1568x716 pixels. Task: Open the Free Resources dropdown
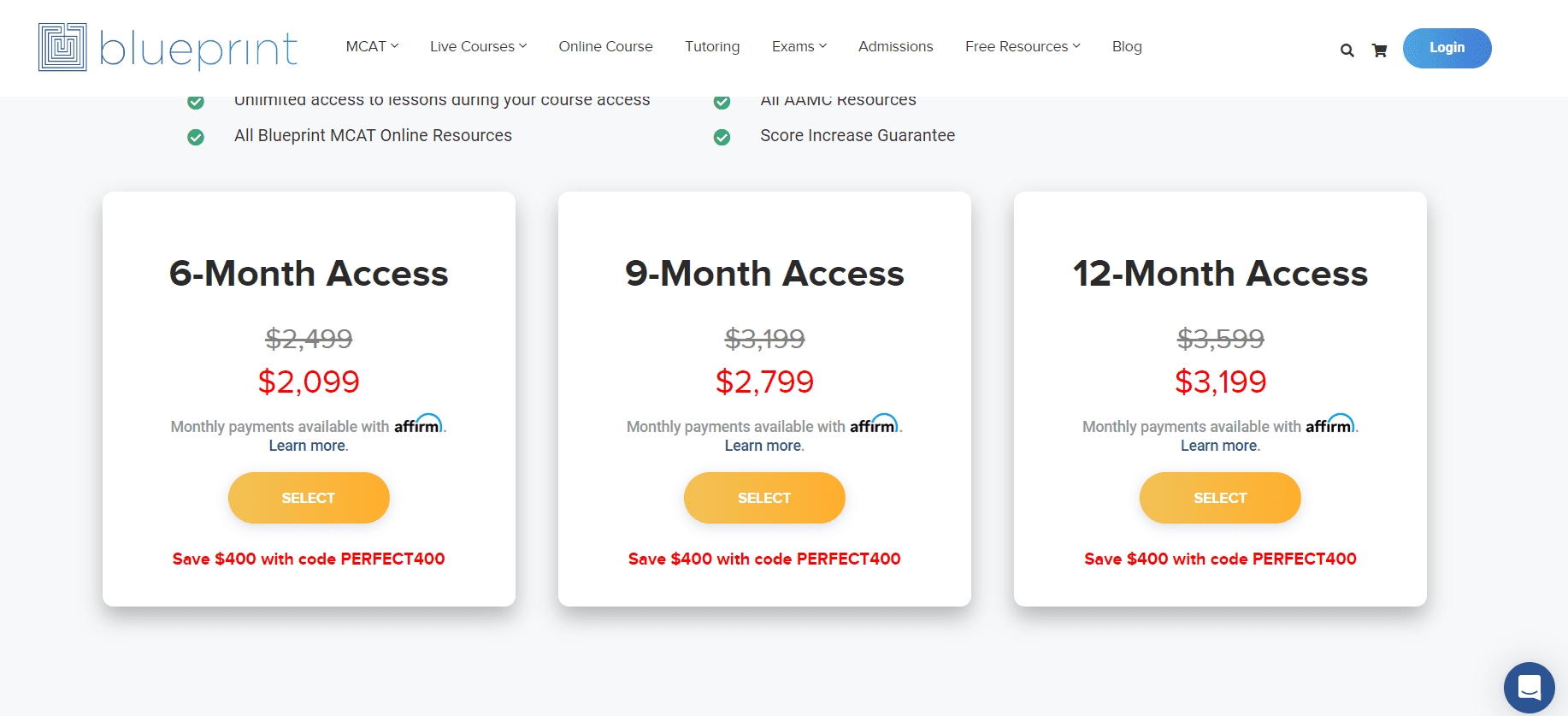[x=1023, y=46]
